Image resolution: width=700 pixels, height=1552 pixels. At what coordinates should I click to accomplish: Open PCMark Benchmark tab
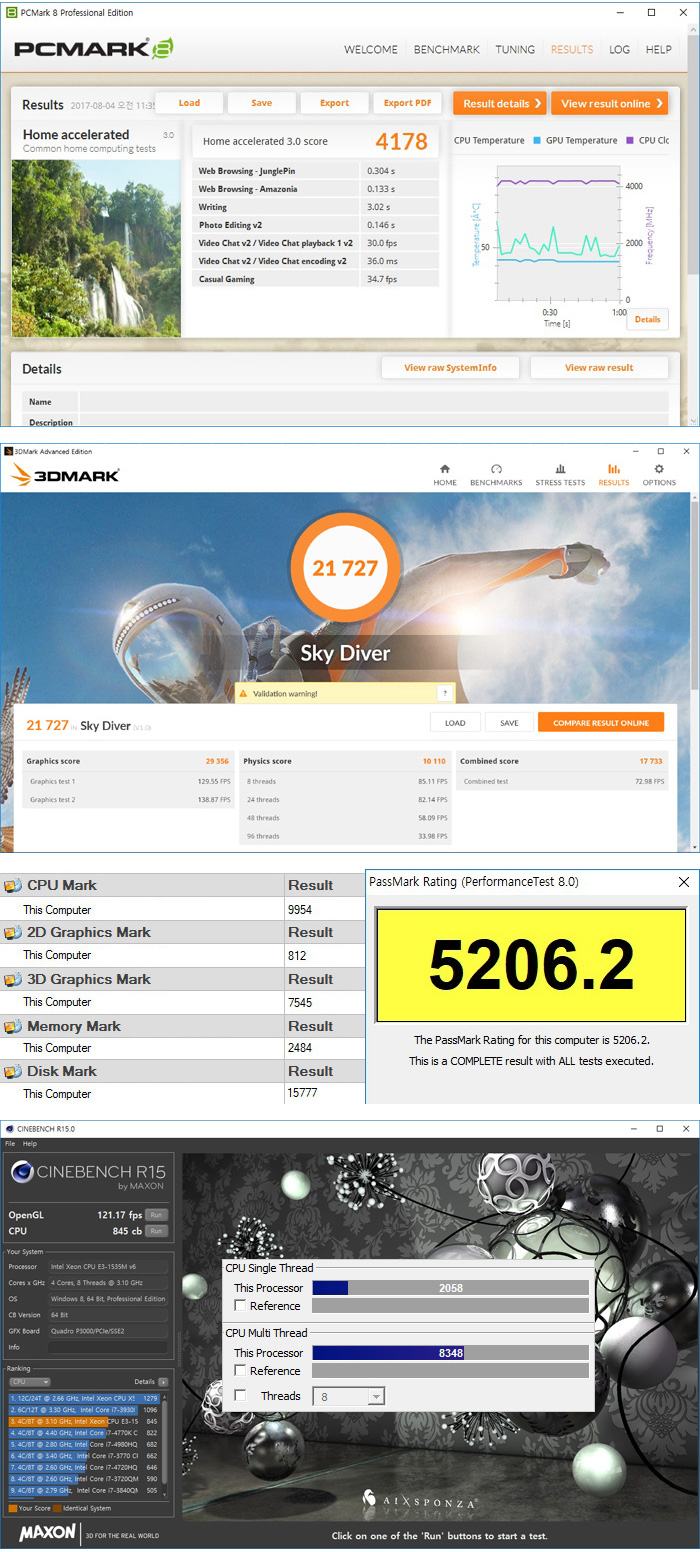pos(447,49)
